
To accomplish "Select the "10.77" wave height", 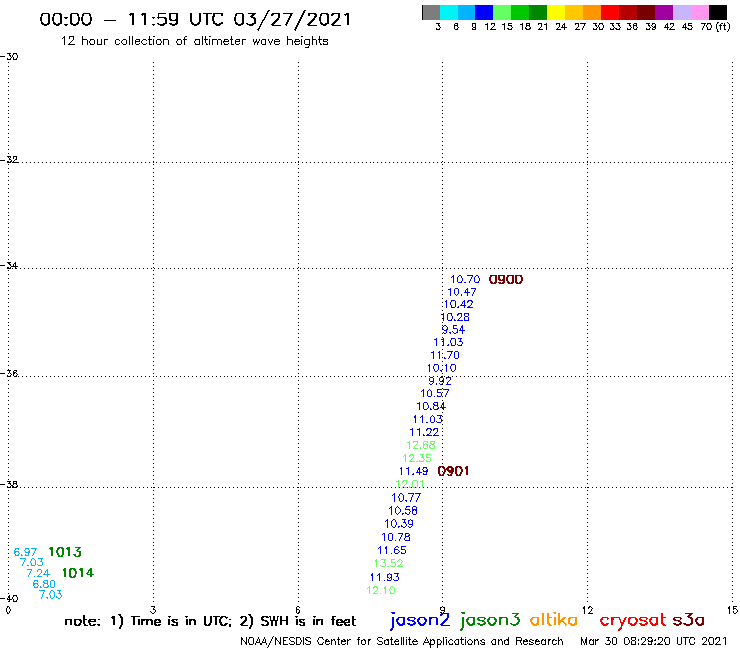I will (x=406, y=498).
